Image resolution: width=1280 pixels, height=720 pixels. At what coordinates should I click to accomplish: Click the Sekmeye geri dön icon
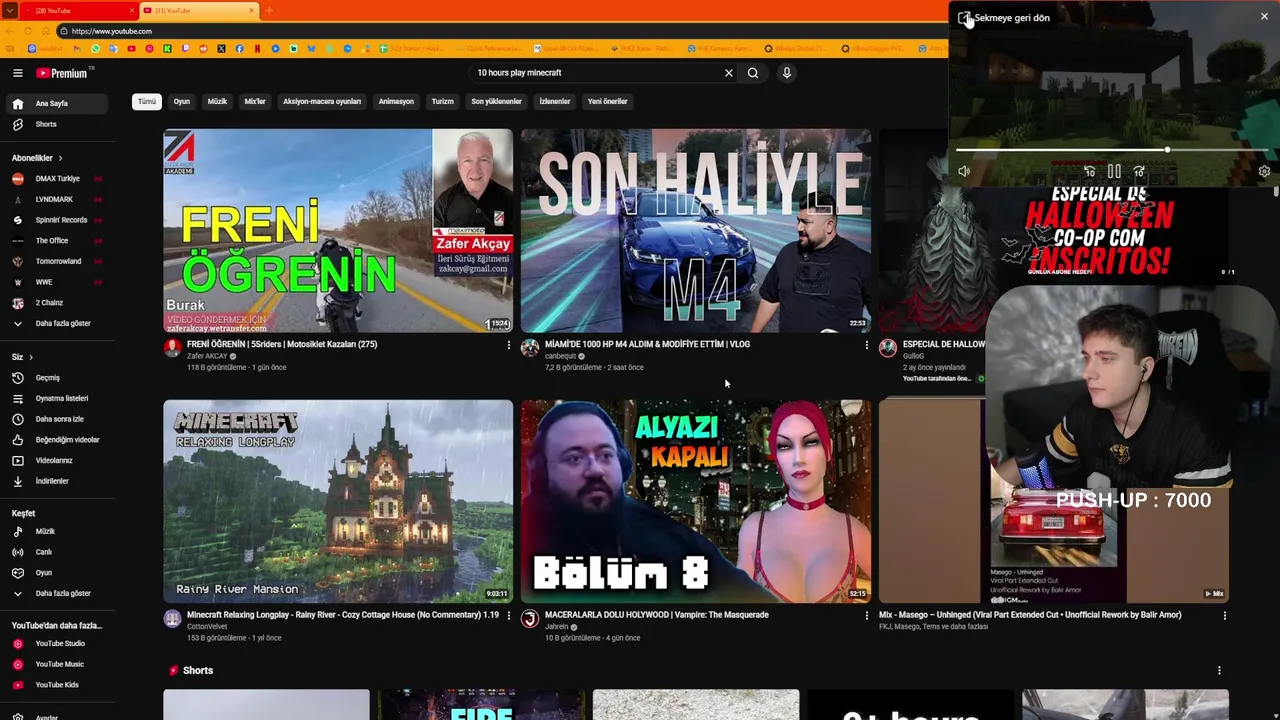tap(964, 18)
